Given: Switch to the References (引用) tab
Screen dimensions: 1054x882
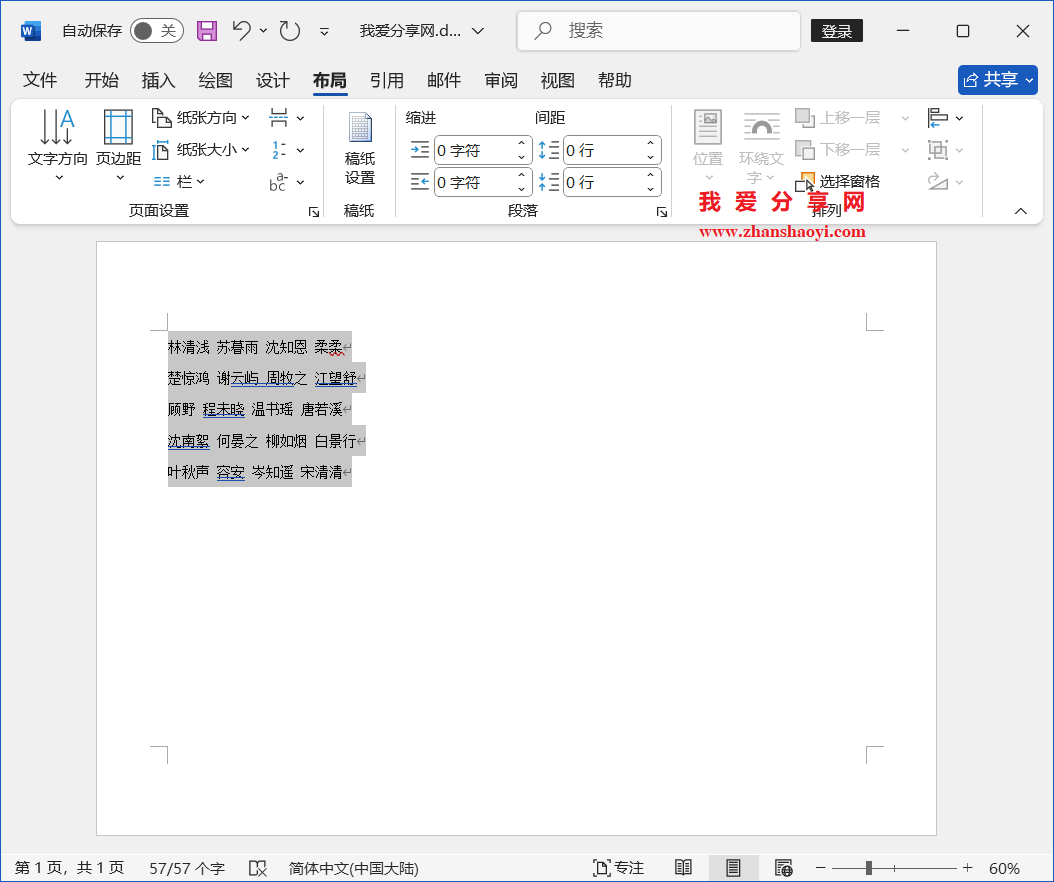Looking at the screenshot, I should (387, 81).
